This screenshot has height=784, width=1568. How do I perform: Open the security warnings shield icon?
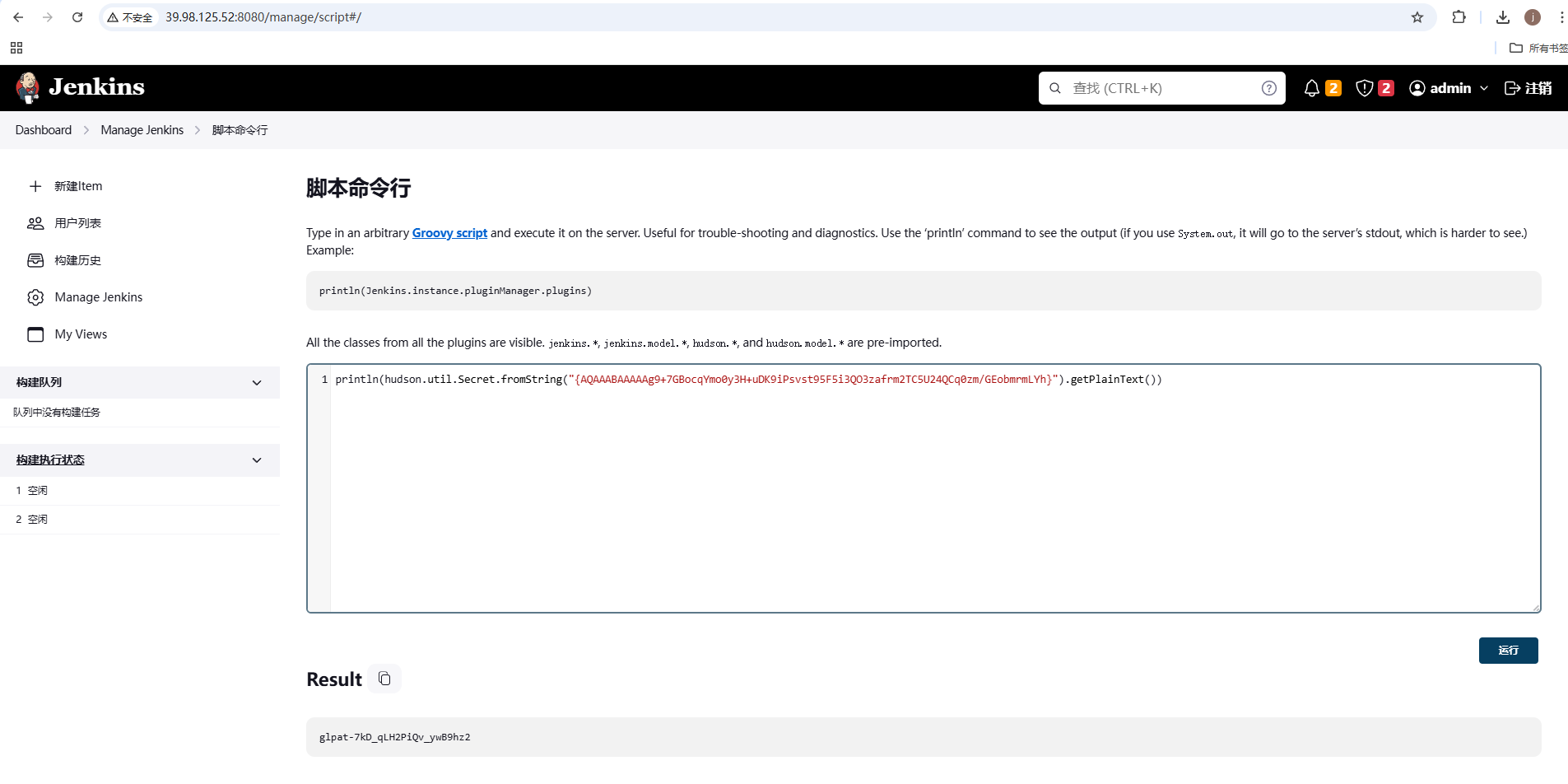point(1364,88)
